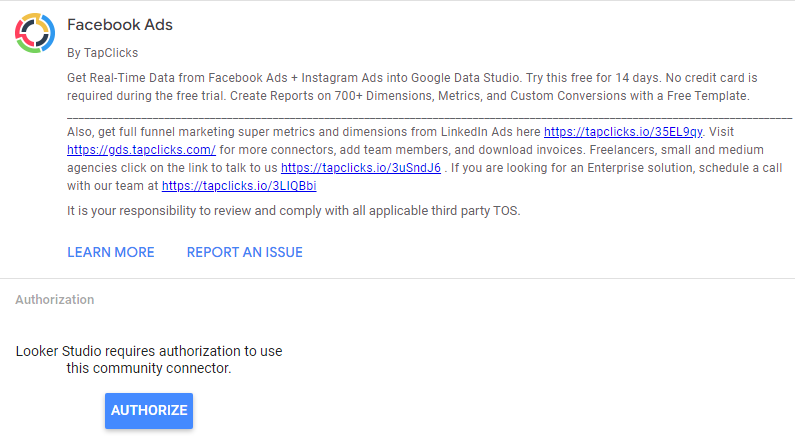Click the TapClicks connector logo icon
This screenshot has height=438, width=795.
(x=35, y=33)
